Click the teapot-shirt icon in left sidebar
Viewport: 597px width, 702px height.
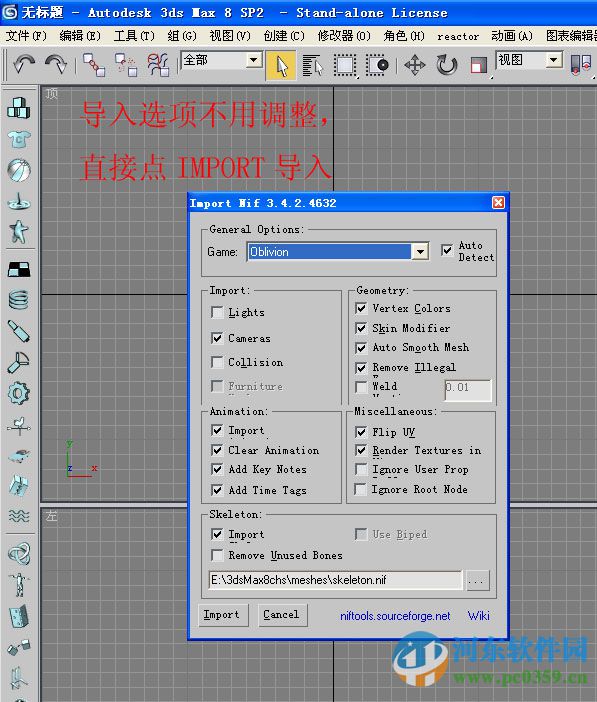[x=19, y=139]
